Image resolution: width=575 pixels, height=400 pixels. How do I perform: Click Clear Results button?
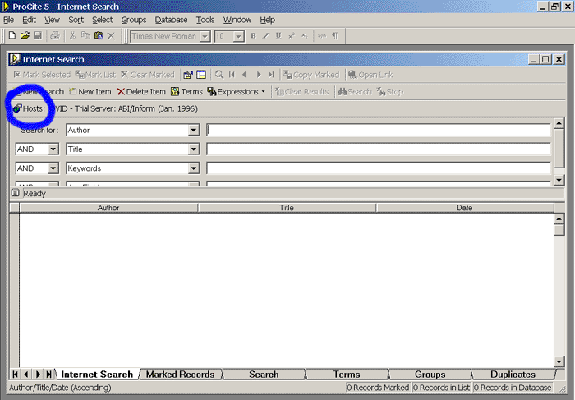click(302, 92)
